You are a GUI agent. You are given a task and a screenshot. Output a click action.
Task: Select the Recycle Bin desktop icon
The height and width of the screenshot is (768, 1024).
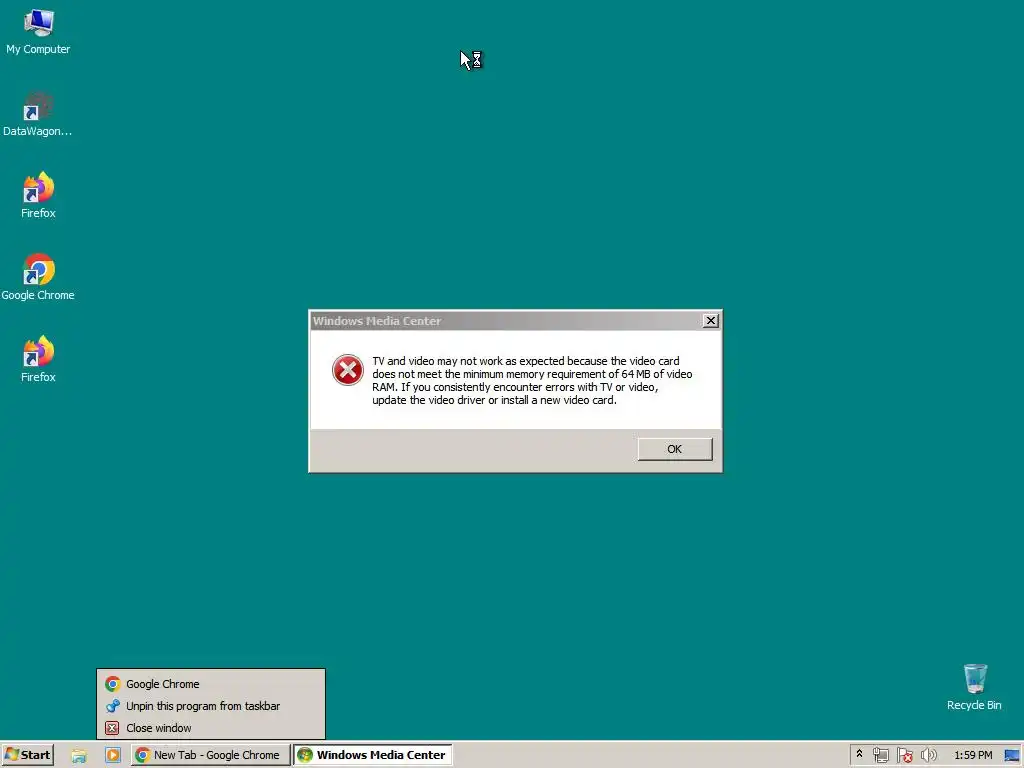click(974, 687)
